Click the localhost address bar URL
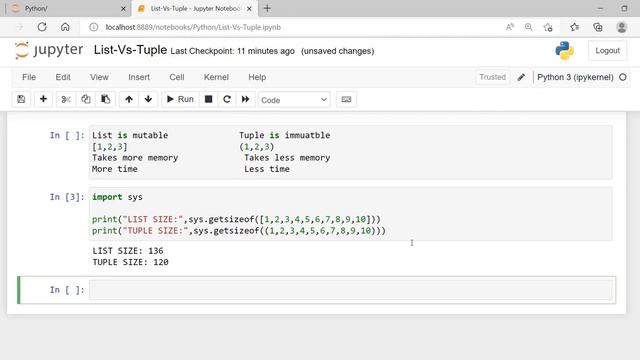This screenshot has width=640, height=360. click(x=193, y=27)
